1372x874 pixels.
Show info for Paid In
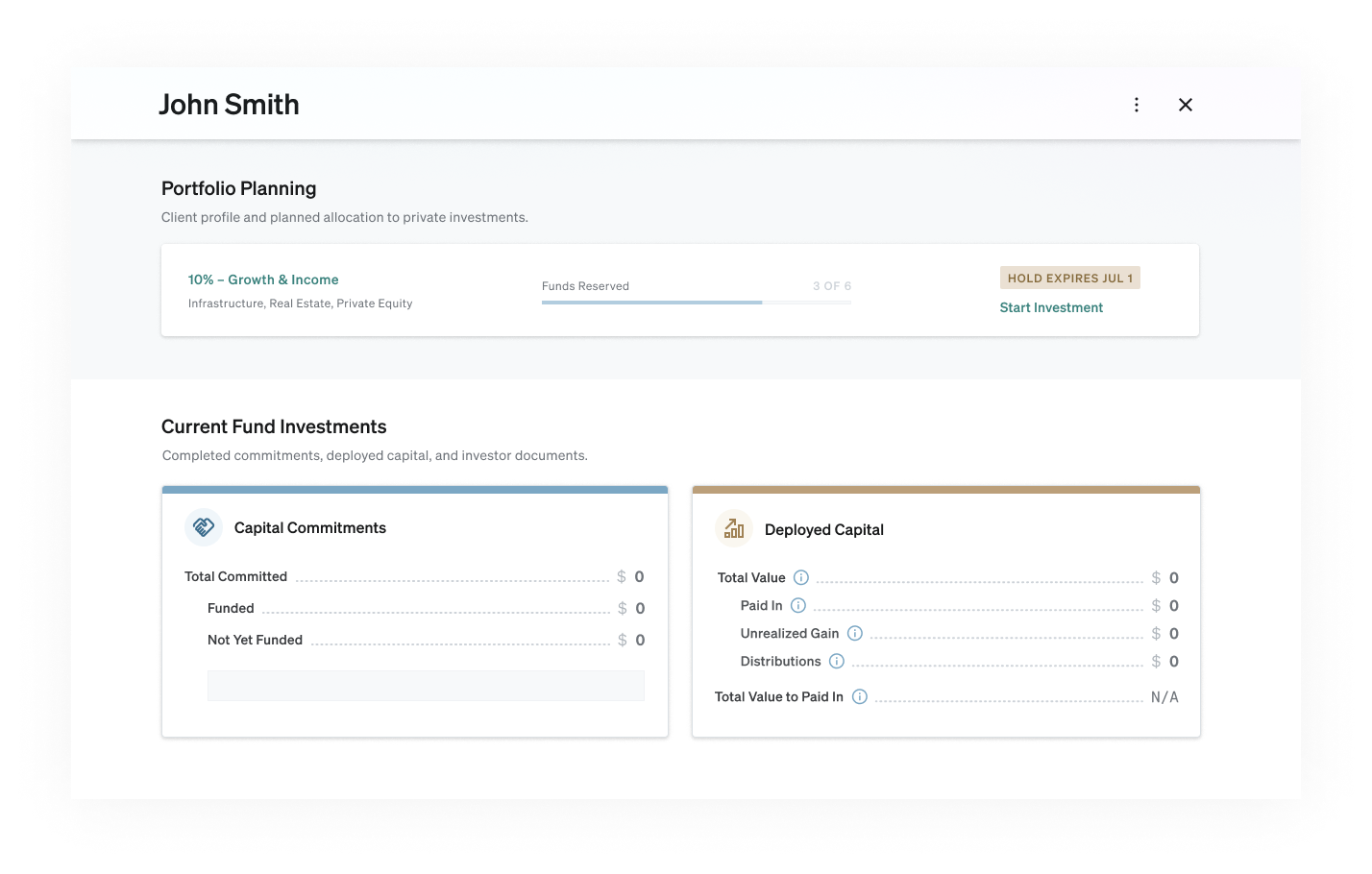(798, 605)
